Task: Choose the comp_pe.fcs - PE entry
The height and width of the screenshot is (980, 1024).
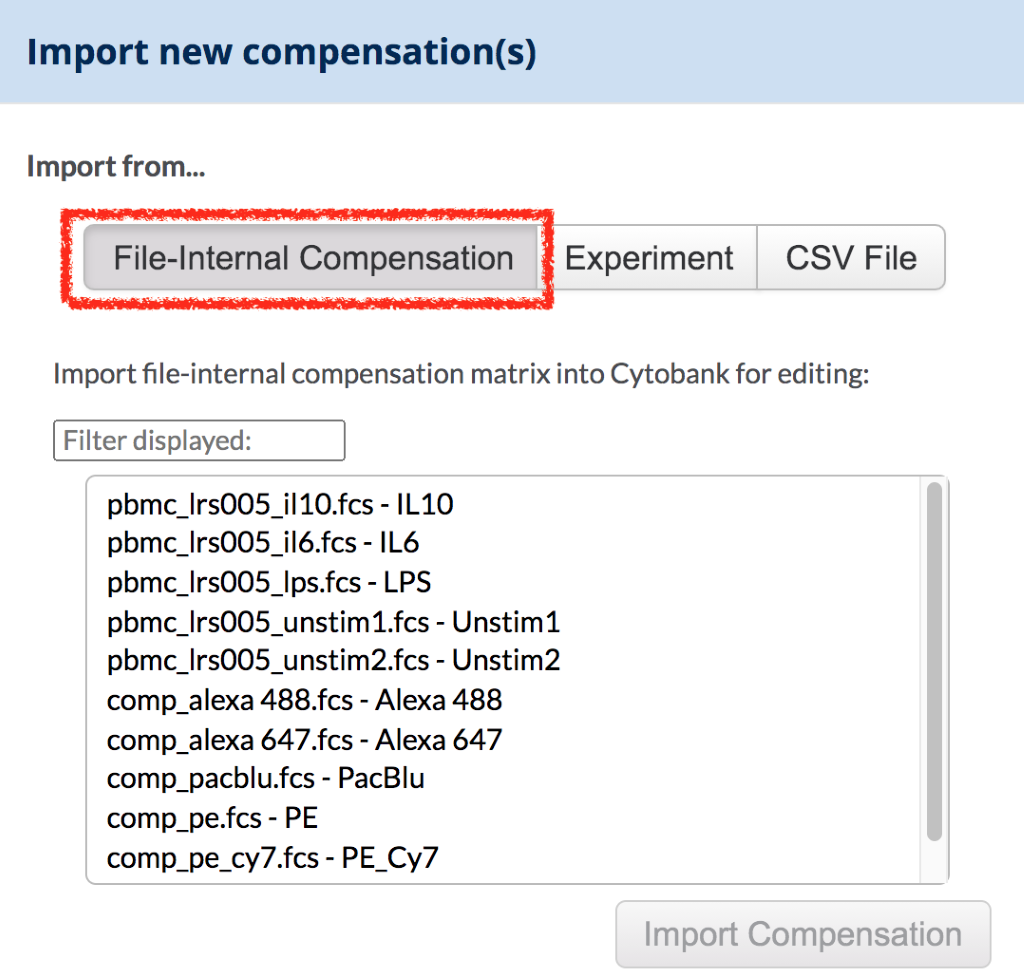Action: click(212, 818)
